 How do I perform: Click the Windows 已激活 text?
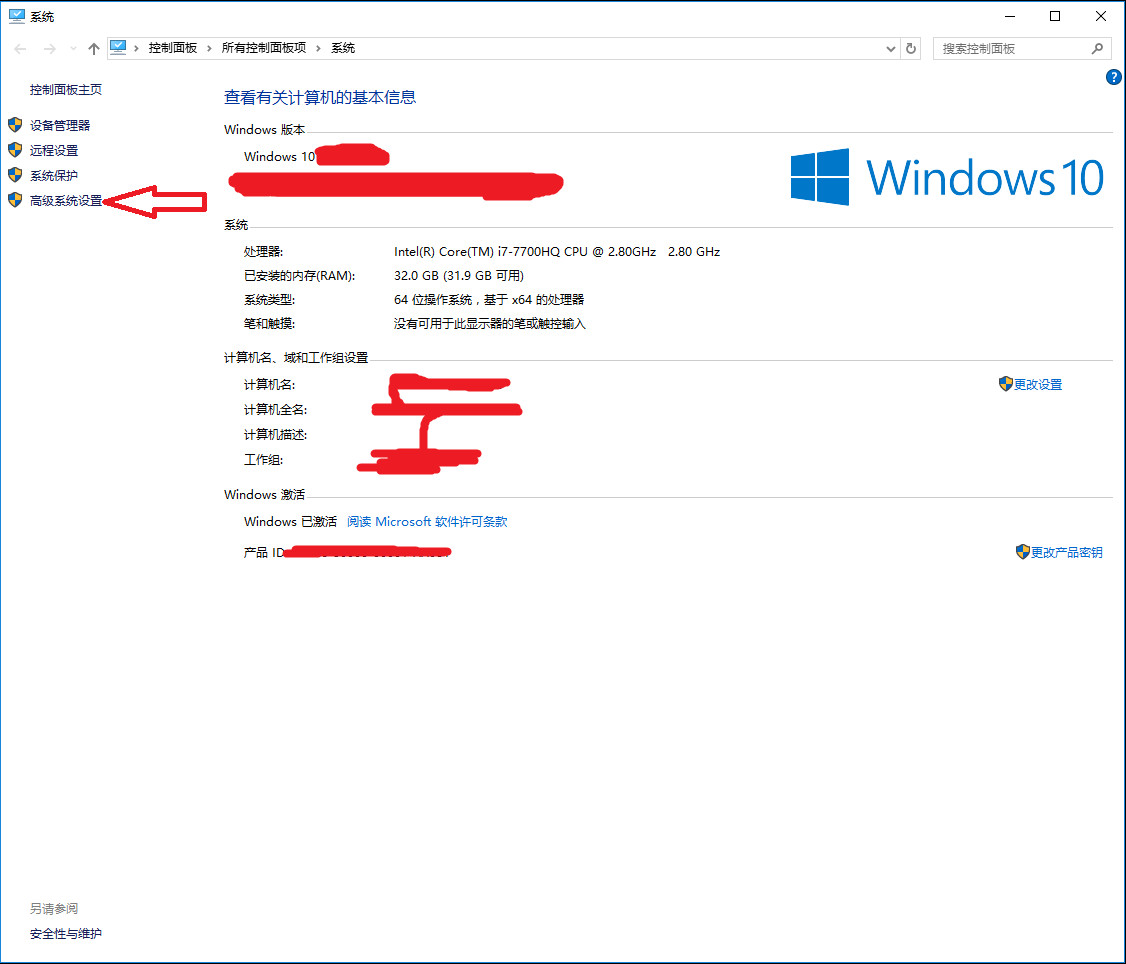coord(290,522)
